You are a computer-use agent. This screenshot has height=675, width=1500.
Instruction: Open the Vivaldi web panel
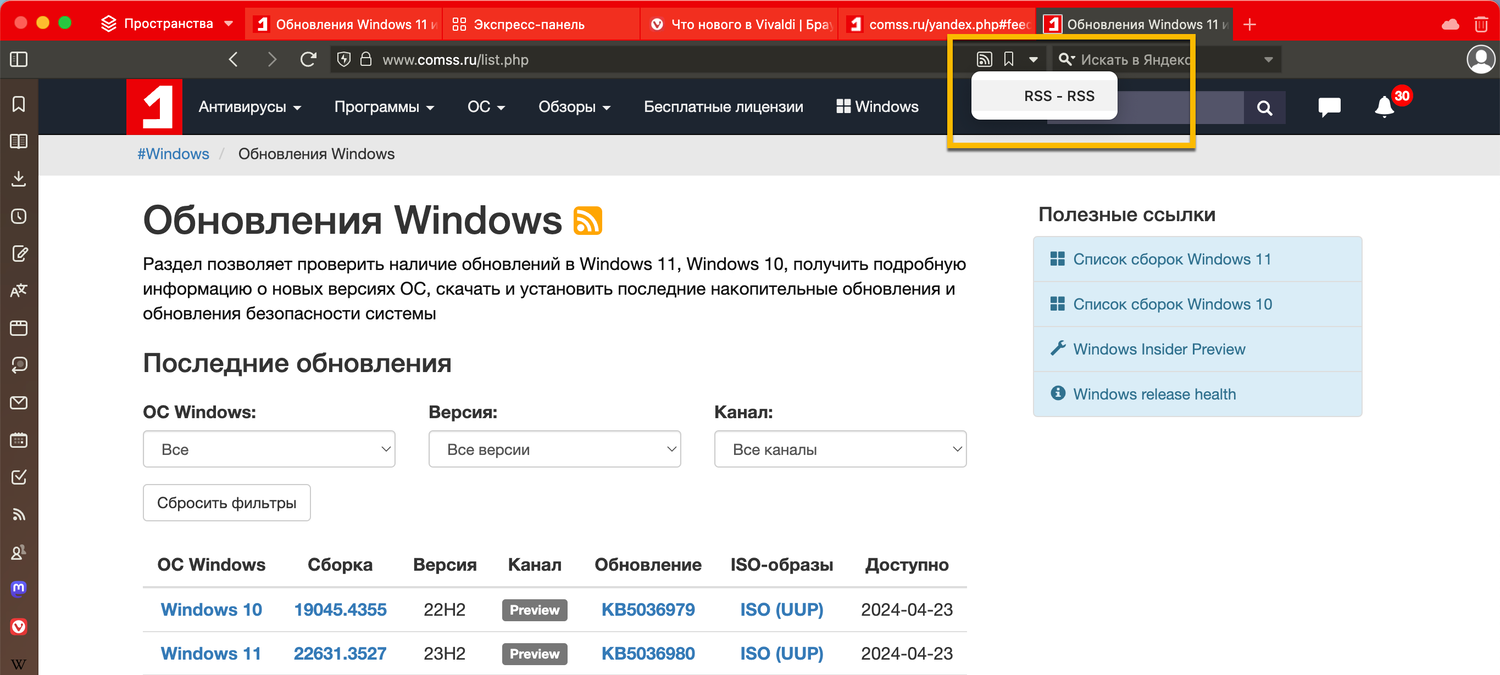click(x=18, y=627)
